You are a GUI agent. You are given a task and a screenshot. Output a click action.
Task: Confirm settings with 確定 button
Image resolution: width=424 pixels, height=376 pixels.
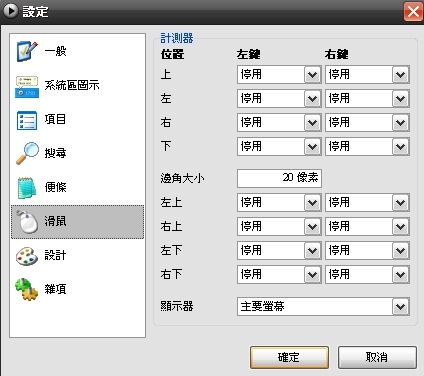289,357
